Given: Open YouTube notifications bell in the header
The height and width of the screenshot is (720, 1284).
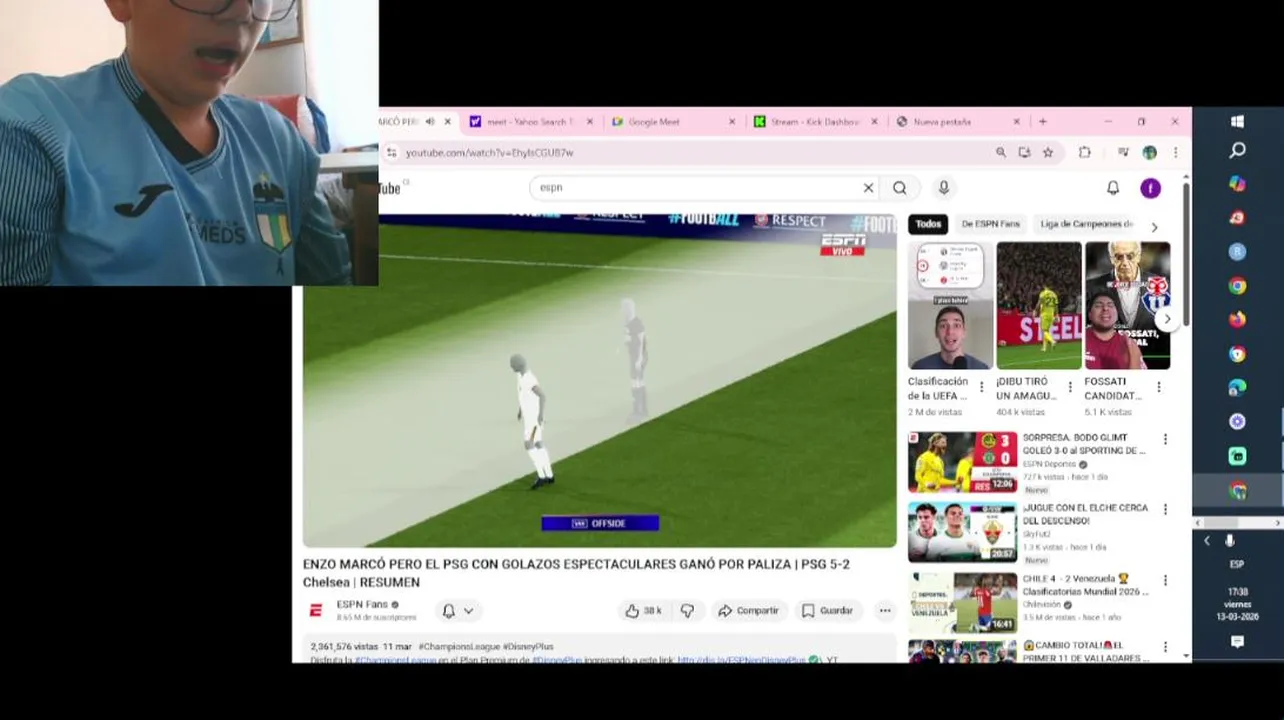Looking at the screenshot, I should click(1113, 188).
